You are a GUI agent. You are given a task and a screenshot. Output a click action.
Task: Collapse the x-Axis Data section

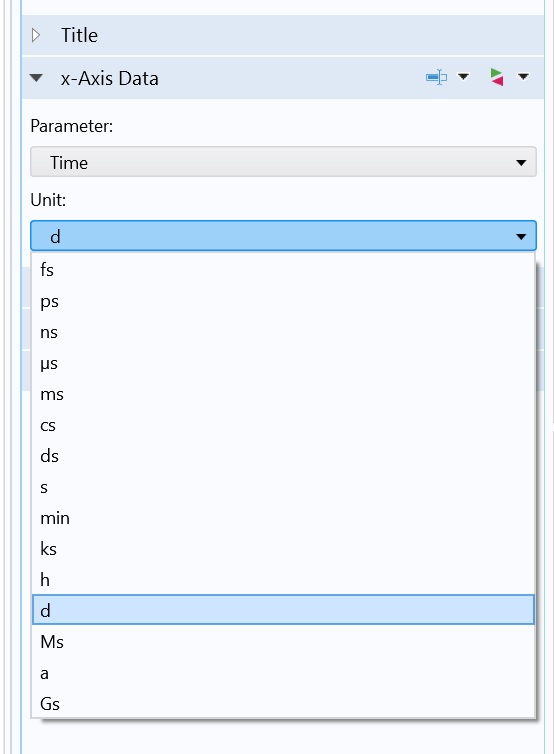(x=36, y=78)
